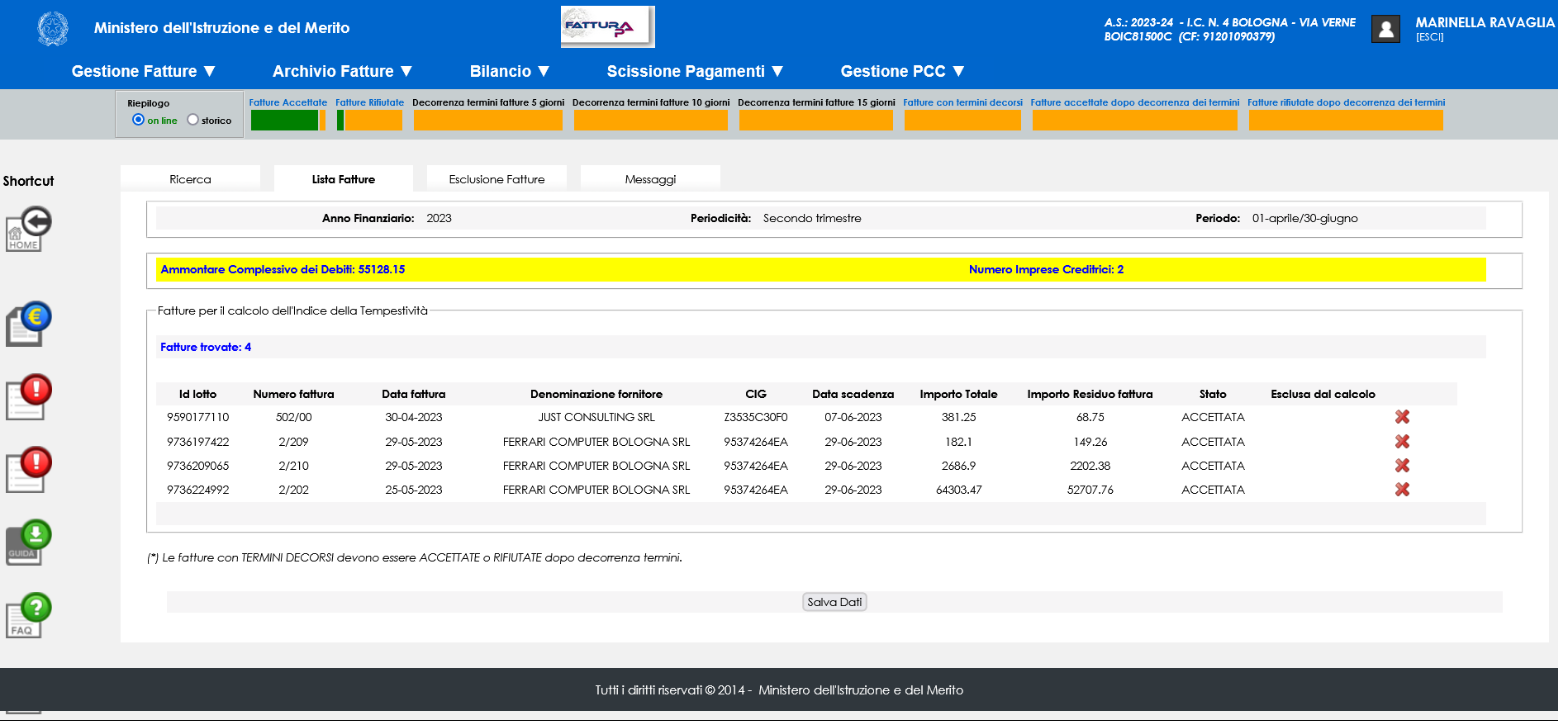Click the ESCI logout link
Screen dimensions: 1568x725
click(1429, 37)
